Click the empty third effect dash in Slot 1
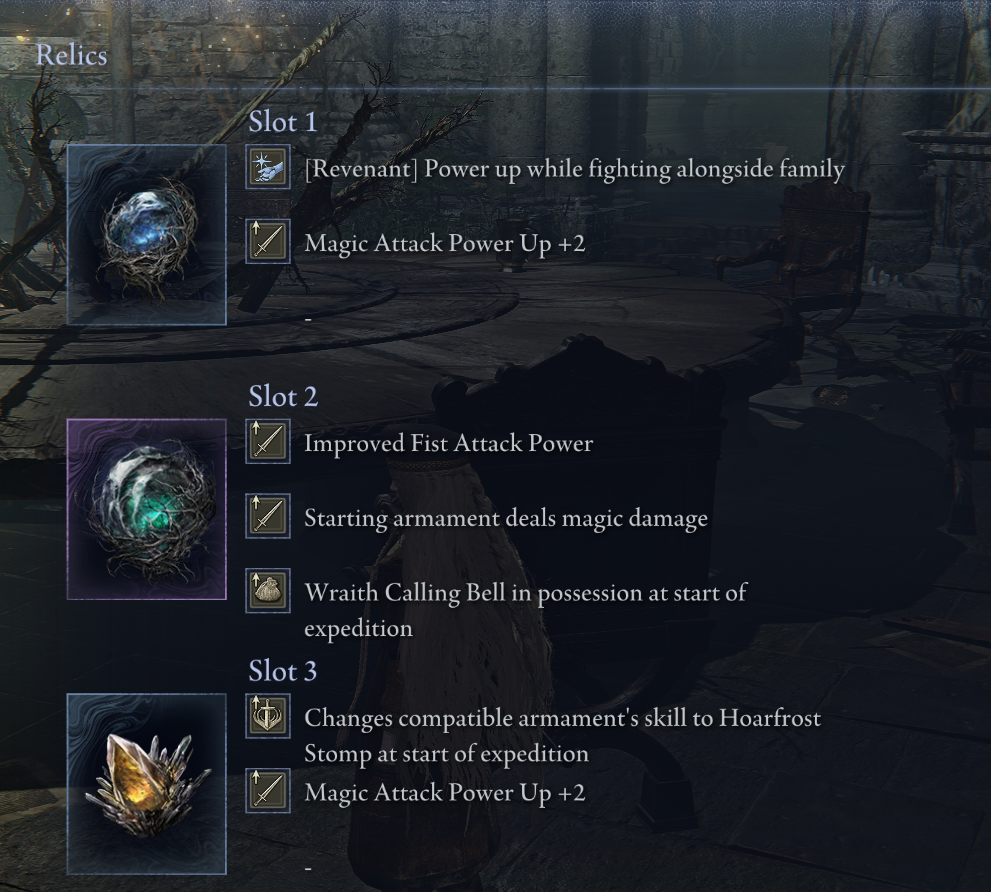The height and width of the screenshot is (892, 991). pos(308,321)
